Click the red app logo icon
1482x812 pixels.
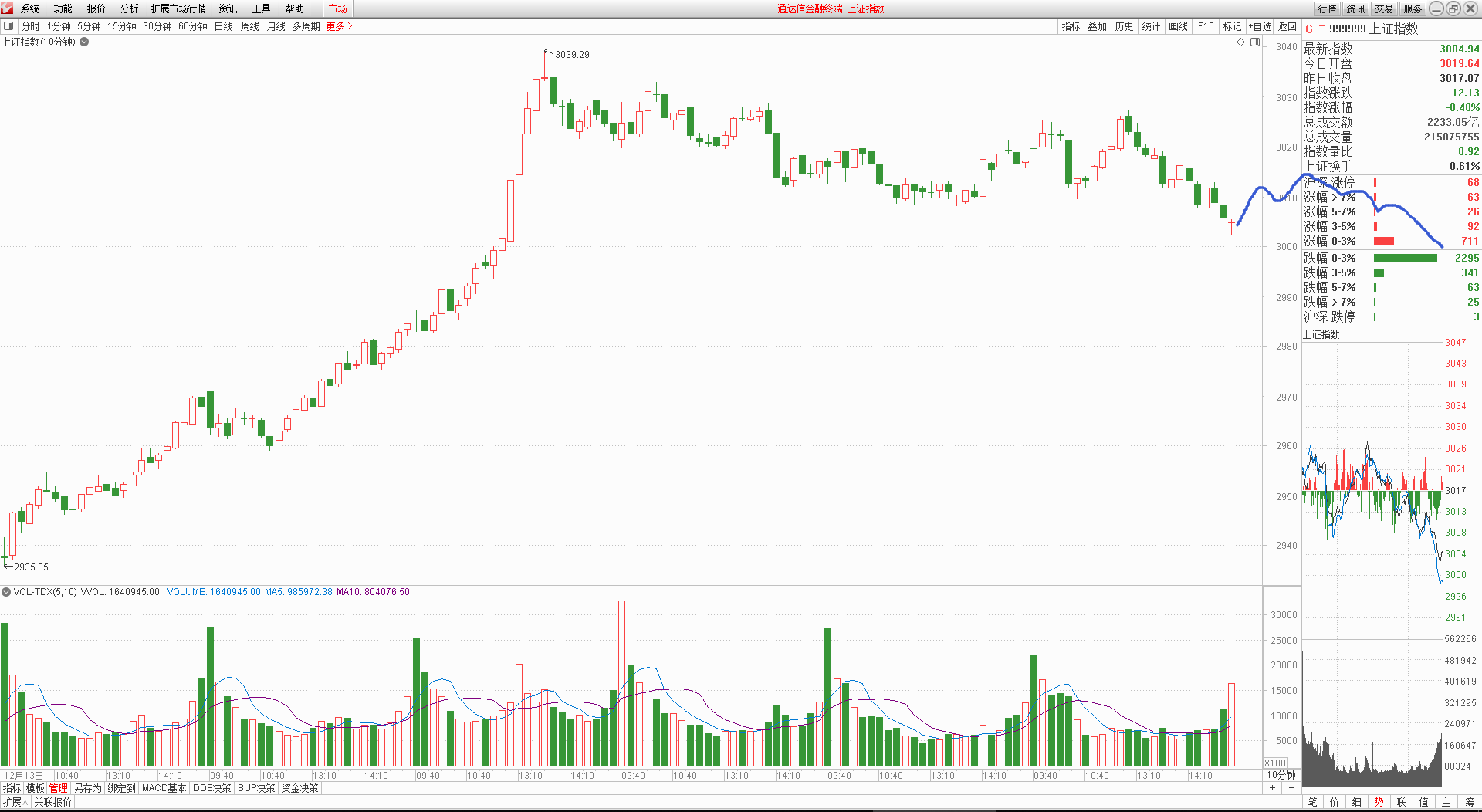(x=7, y=8)
